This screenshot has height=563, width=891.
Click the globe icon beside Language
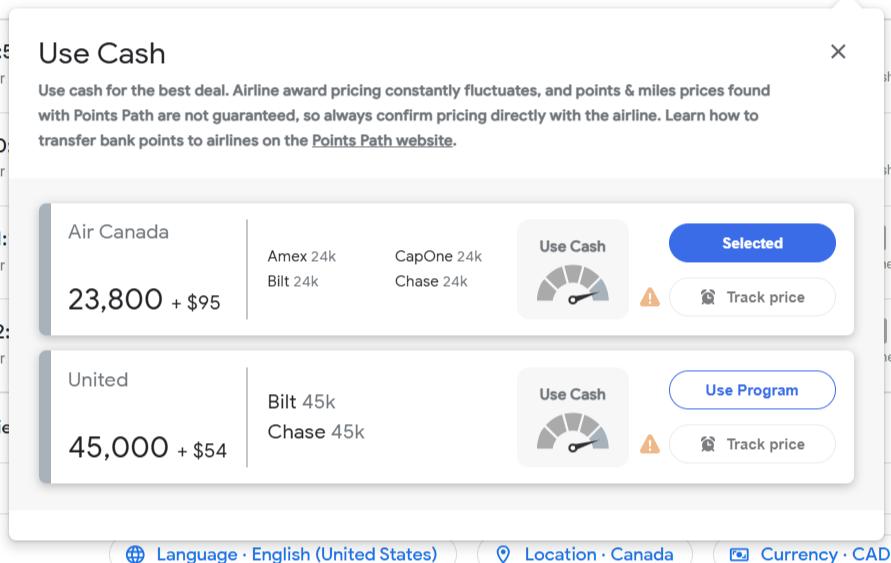tap(135, 554)
